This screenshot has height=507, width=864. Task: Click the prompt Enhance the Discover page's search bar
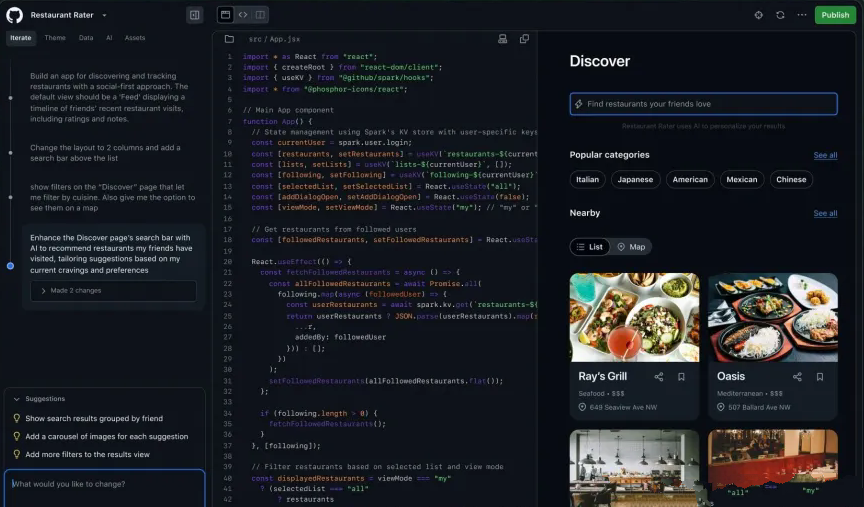(111, 254)
